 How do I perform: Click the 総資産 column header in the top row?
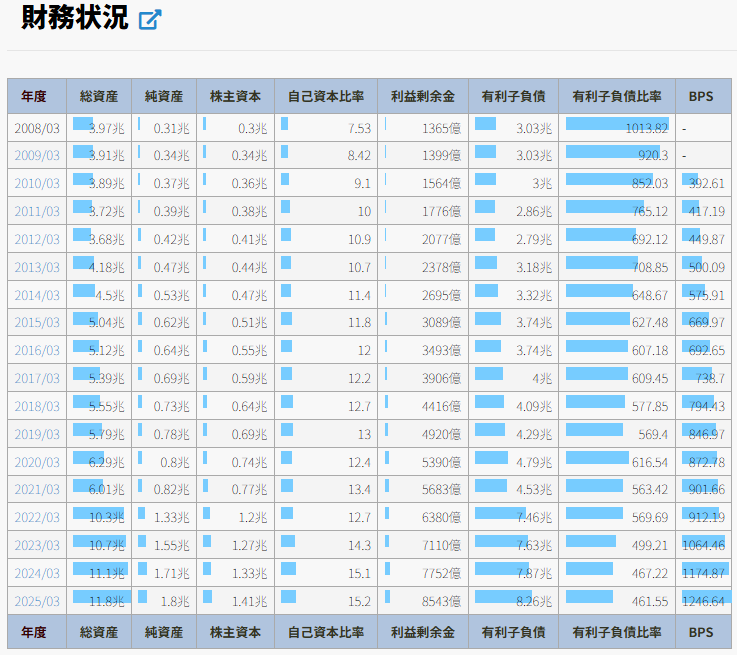pyautogui.click(x=99, y=97)
